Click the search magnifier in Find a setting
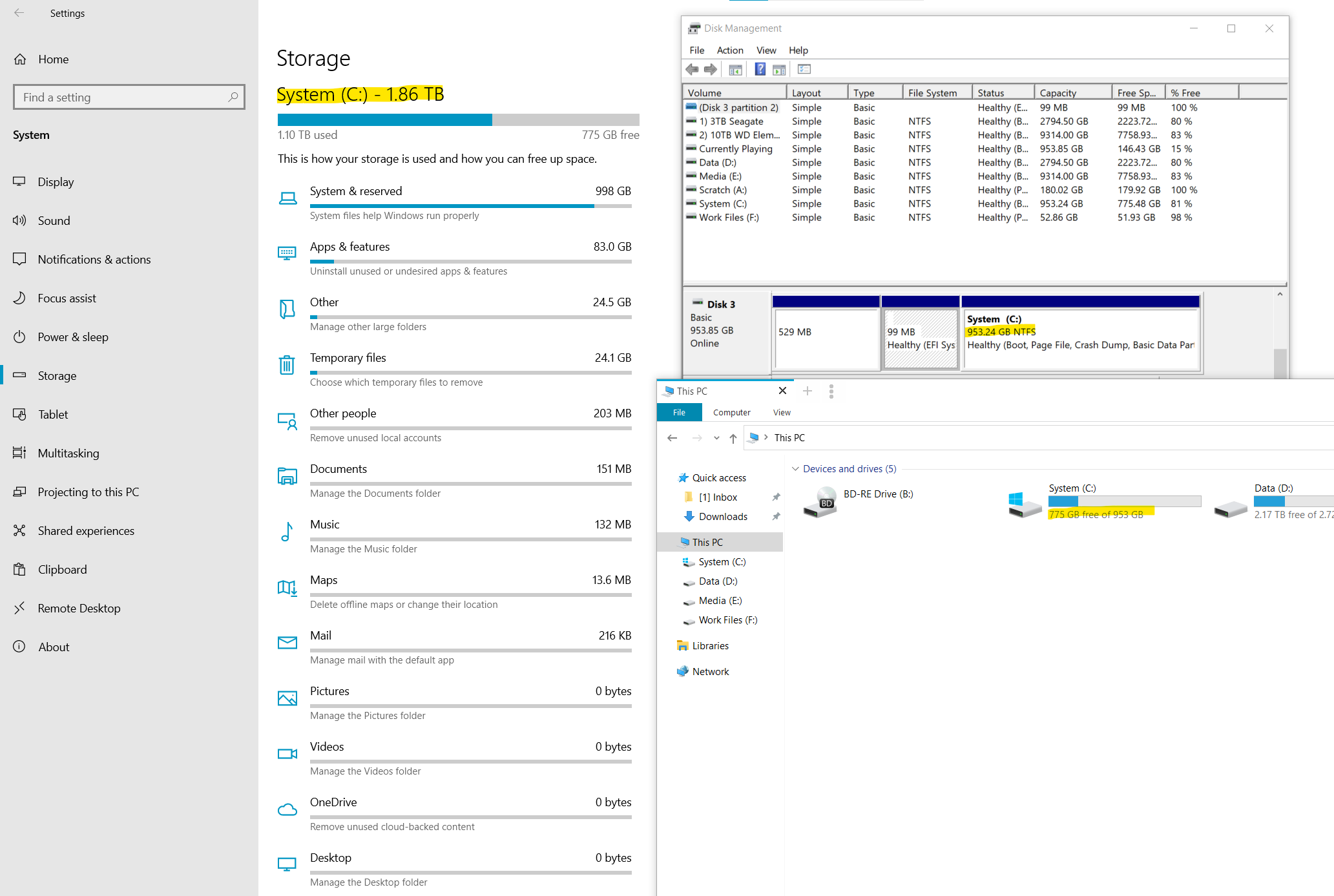The image size is (1334, 896). click(x=233, y=97)
